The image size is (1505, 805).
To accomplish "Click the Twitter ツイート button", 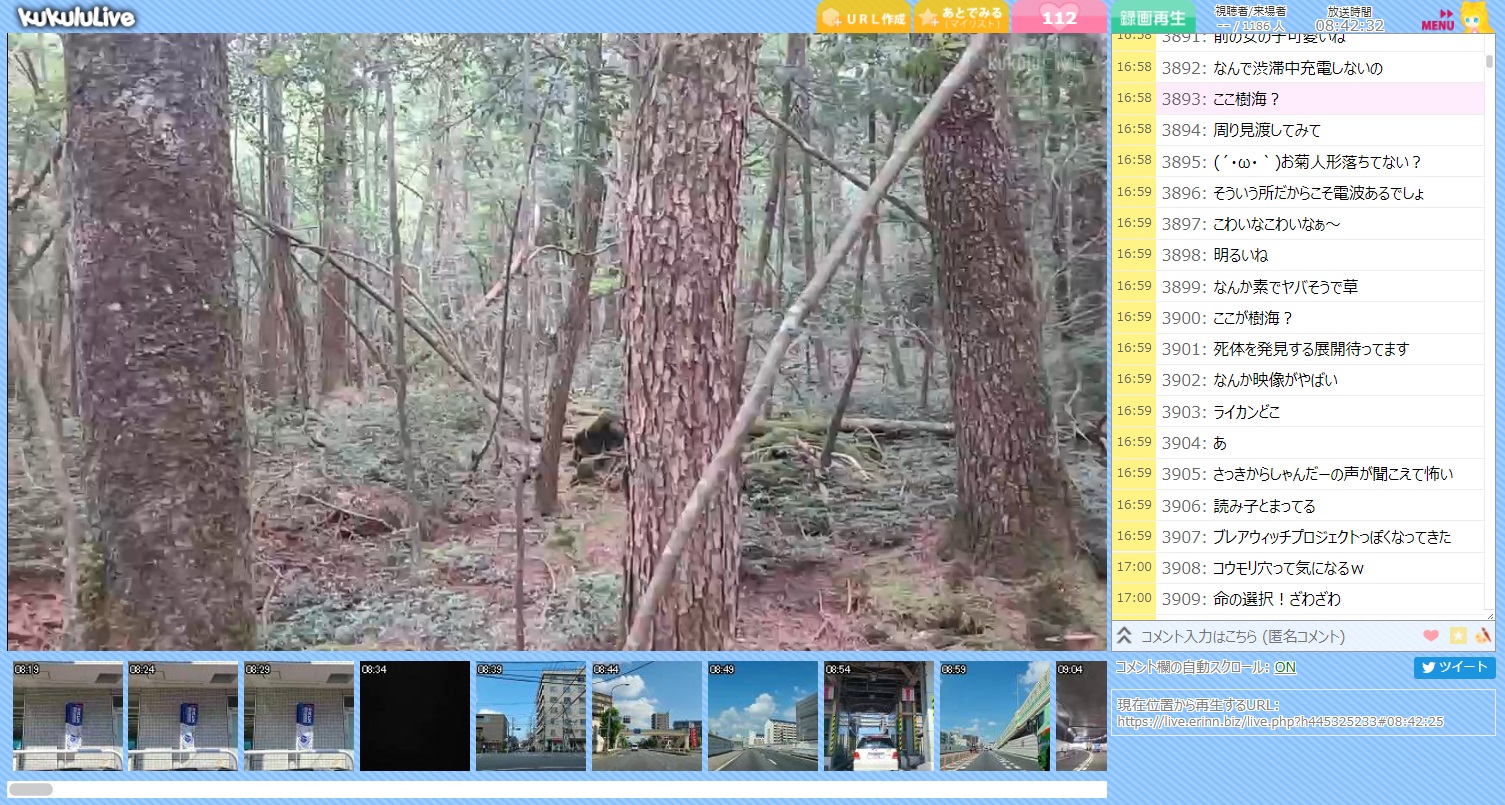I will [x=1454, y=668].
